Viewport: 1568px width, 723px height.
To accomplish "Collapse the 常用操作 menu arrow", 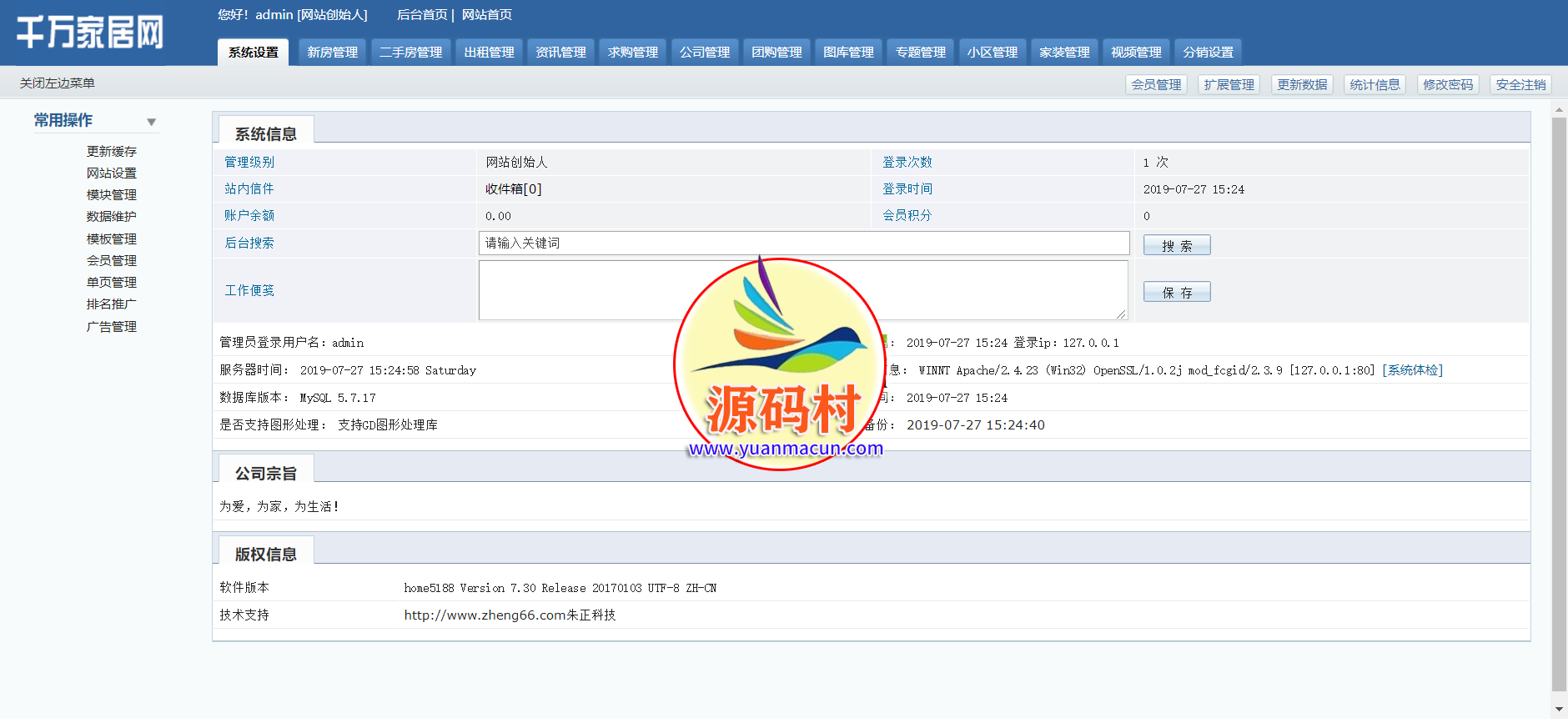I will click(x=151, y=123).
